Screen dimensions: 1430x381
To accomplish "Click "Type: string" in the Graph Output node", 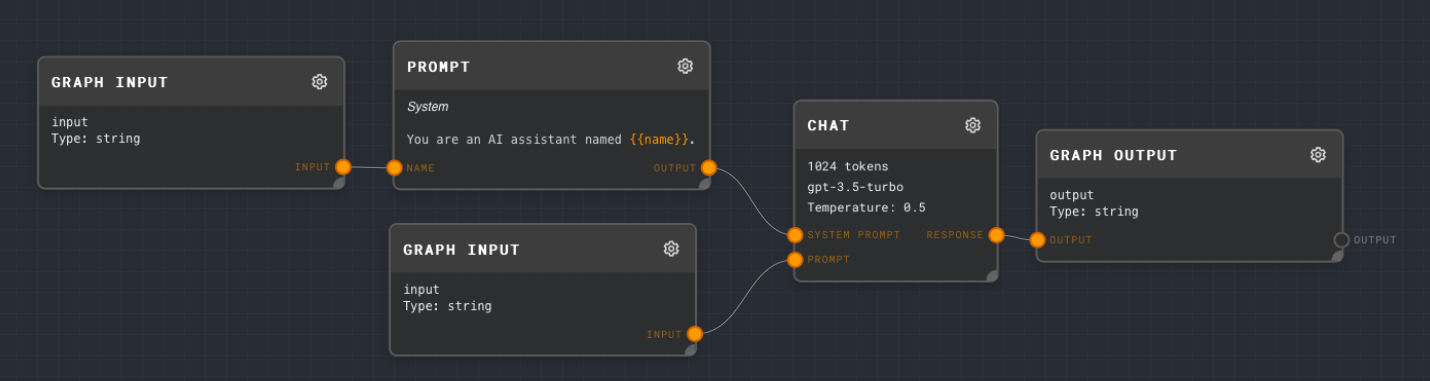I will coord(1094,212).
